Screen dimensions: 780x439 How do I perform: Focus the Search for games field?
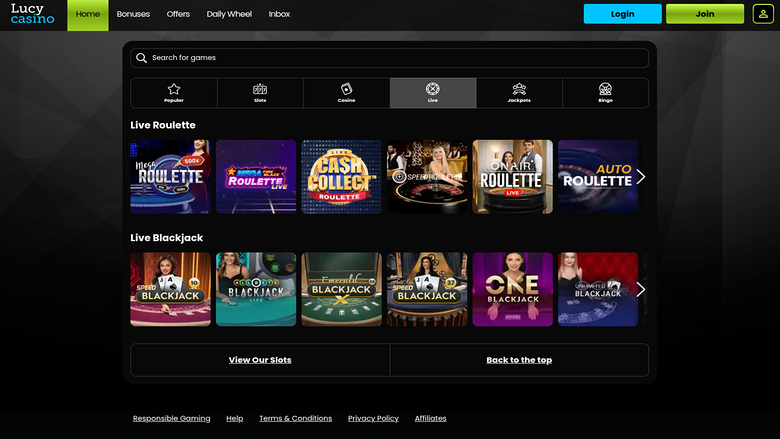pyautogui.click(x=395, y=58)
